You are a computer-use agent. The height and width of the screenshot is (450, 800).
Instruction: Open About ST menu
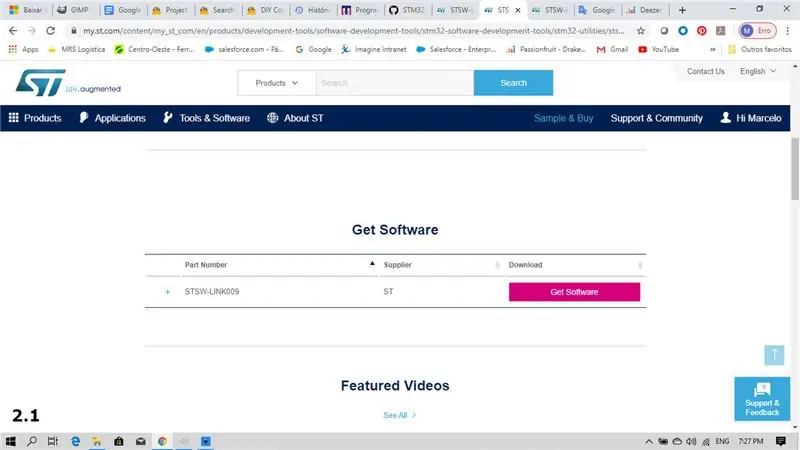click(x=295, y=118)
